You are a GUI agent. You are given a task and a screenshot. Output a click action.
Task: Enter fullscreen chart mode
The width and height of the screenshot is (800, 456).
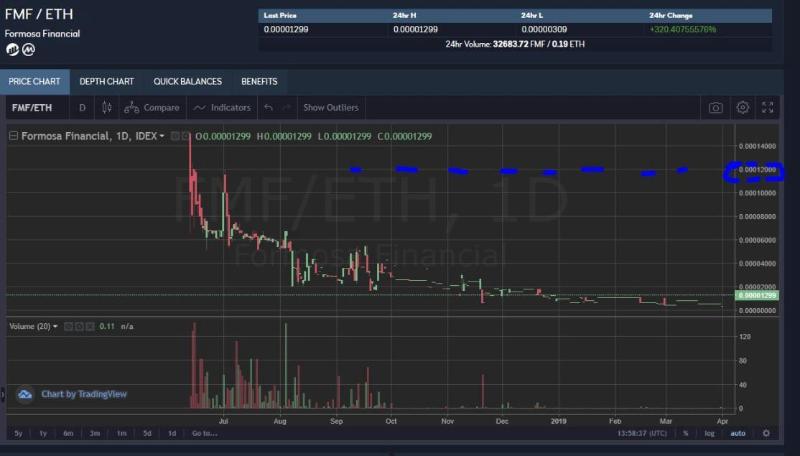768,107
